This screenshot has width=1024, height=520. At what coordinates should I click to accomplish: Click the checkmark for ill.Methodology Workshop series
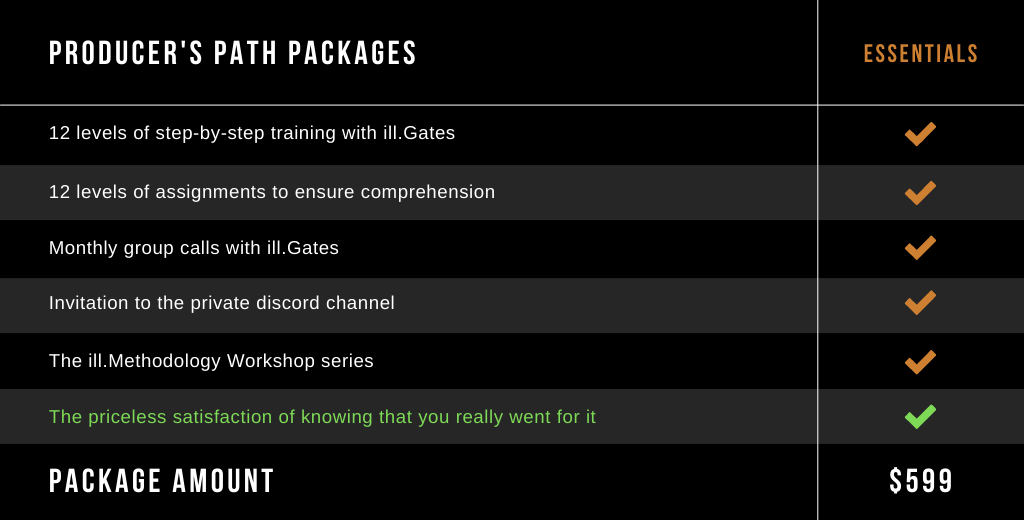tap(920, 362)
